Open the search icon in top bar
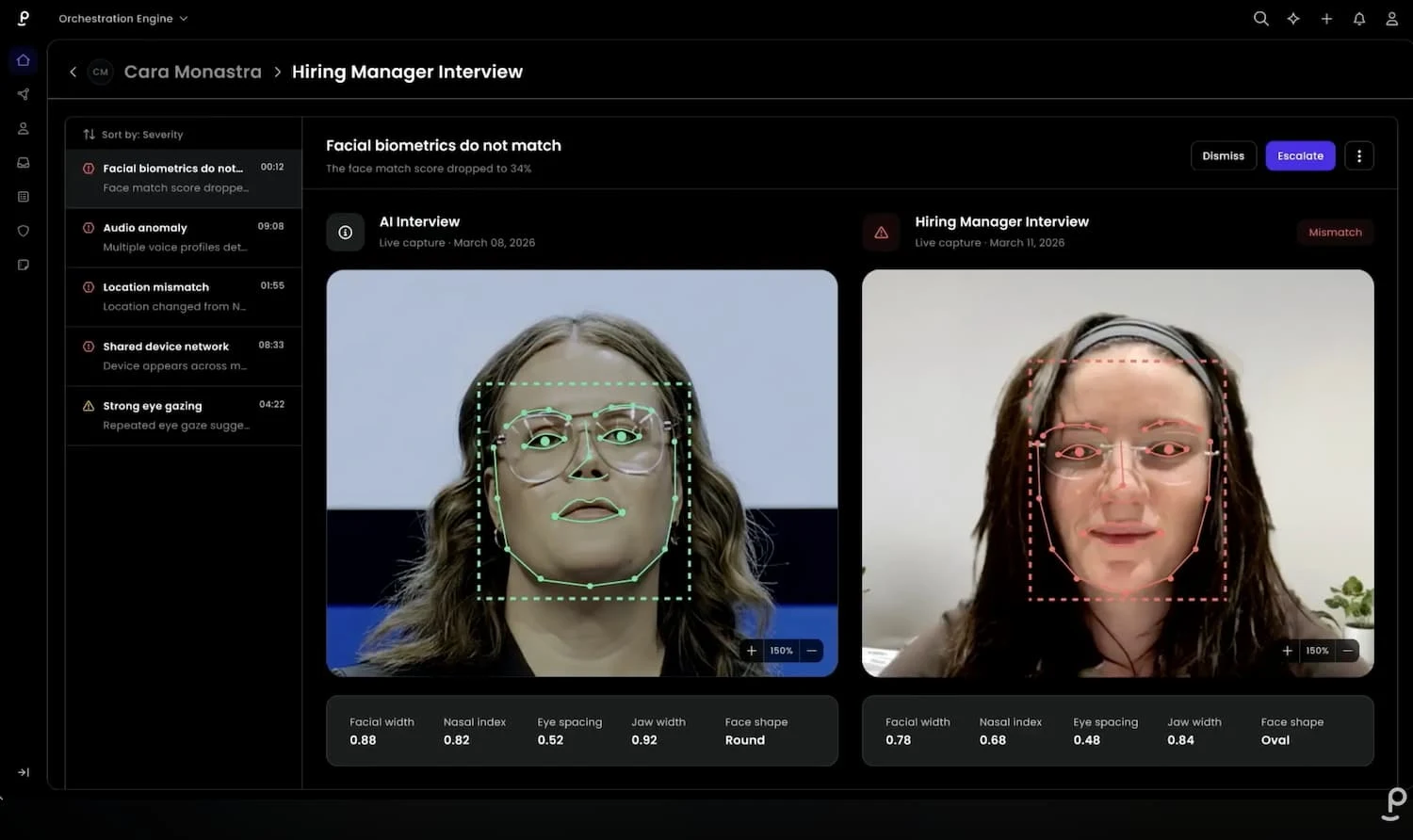 tap(1260, 19)
